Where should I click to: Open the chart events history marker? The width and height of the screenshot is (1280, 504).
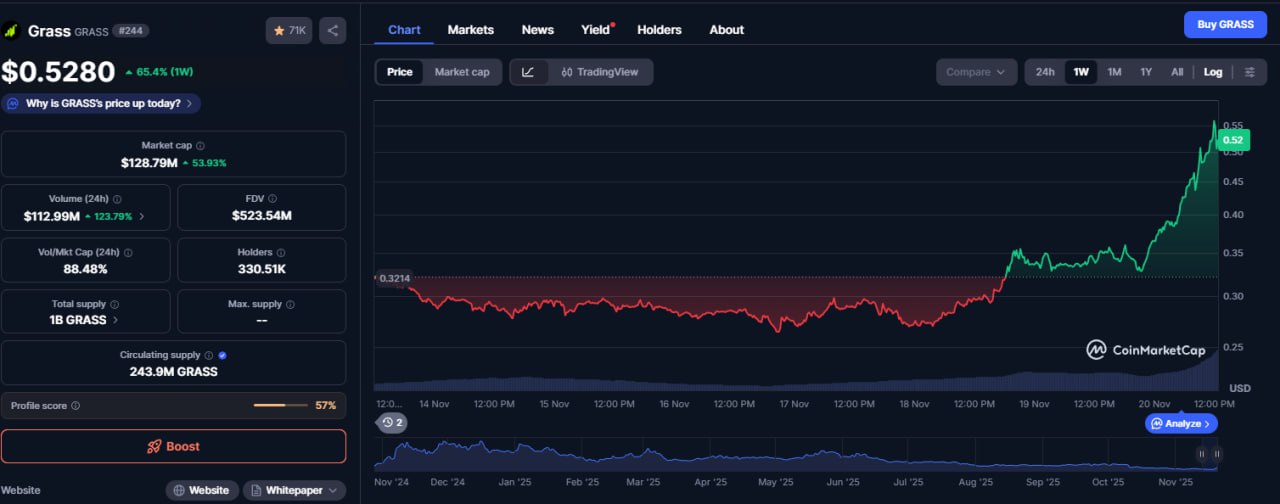392,422
